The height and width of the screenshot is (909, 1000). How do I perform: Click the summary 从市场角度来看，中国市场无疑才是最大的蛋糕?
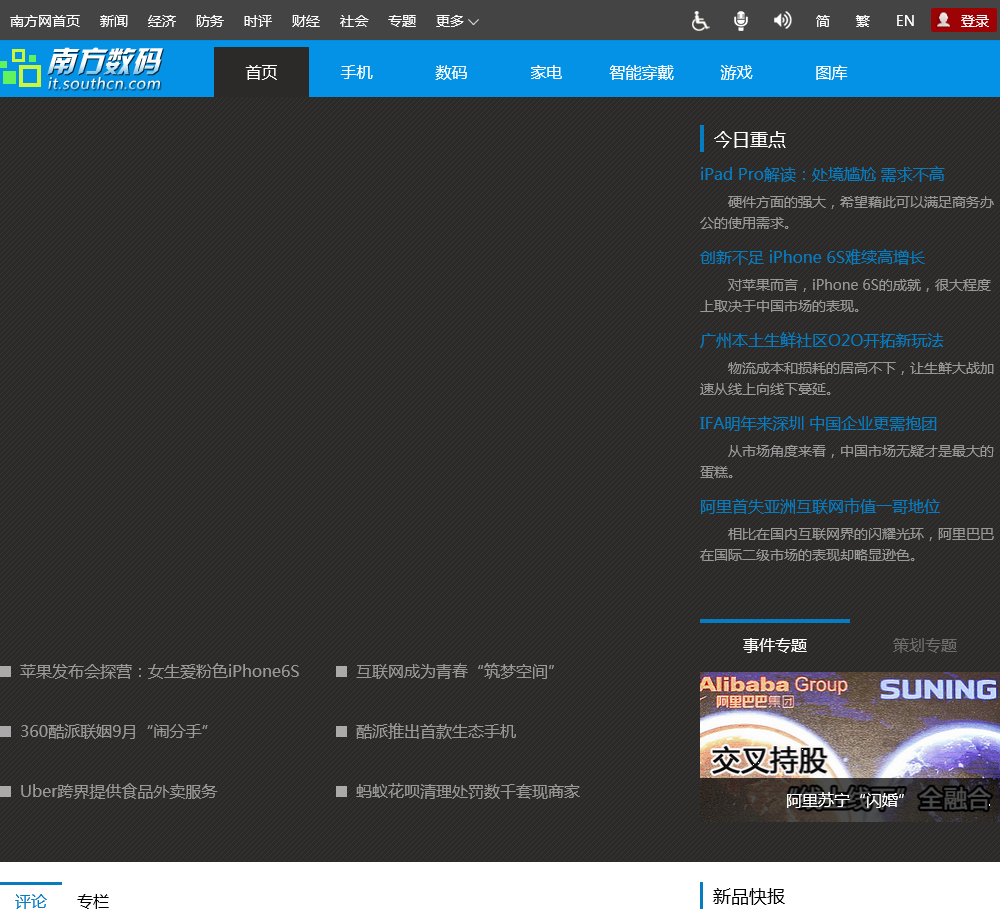pyautogui.click(x=847, y=461)
